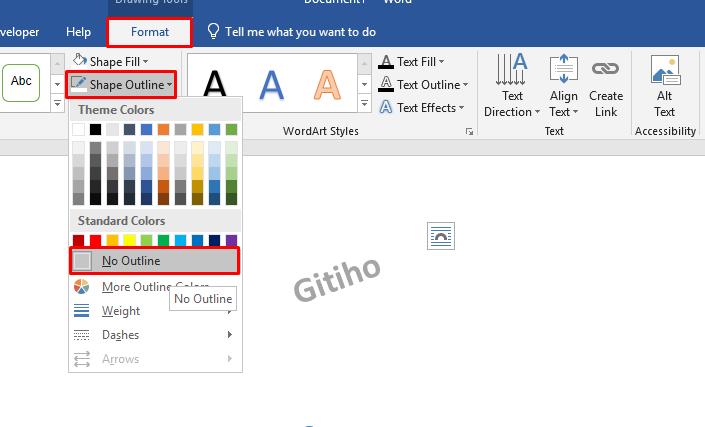Open the WordArt Styles dialog launcher

(469, 131)
